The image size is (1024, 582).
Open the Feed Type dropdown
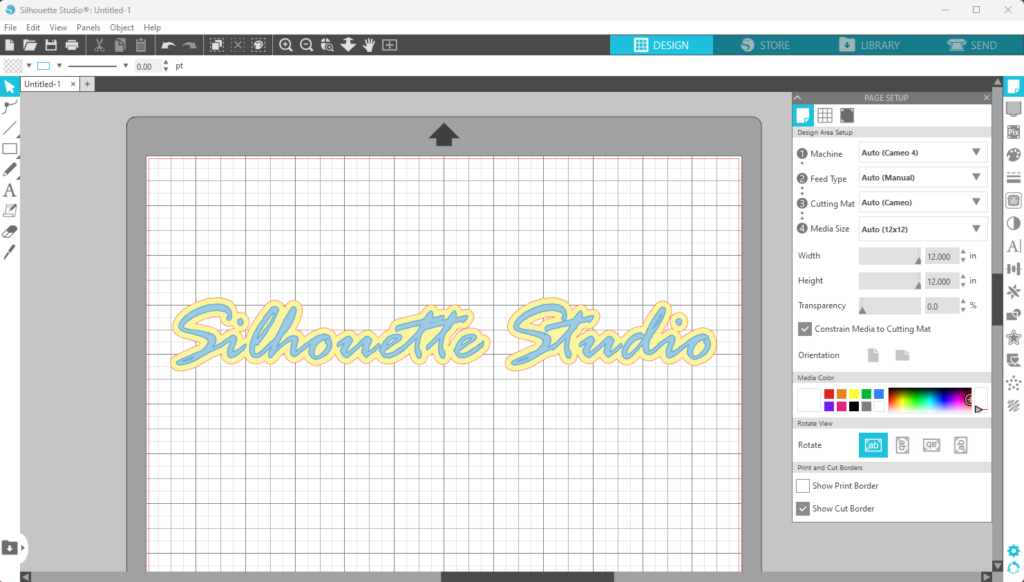click(x=922, y=178)
